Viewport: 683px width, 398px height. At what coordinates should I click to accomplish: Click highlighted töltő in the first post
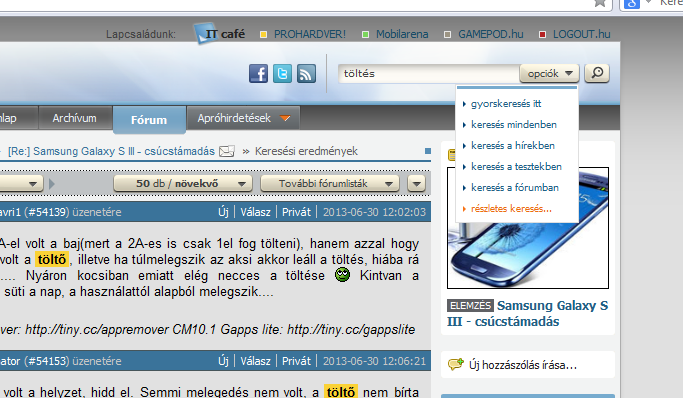[x=52, y=260]
